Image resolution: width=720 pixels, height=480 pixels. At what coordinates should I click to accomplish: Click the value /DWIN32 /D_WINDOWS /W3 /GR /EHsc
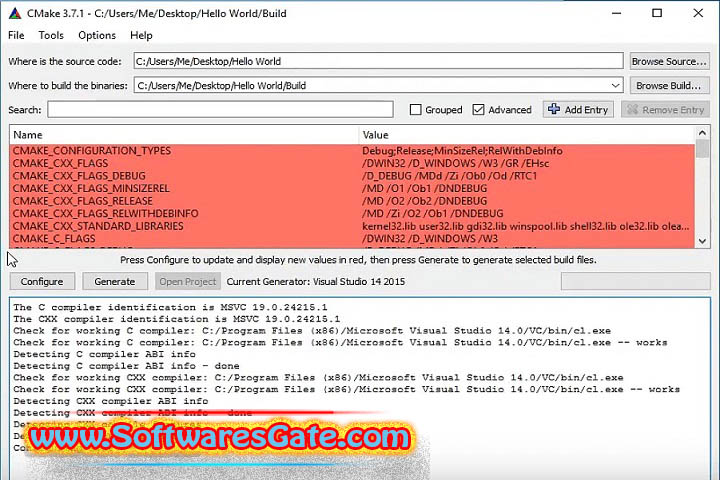coord(456,163)
